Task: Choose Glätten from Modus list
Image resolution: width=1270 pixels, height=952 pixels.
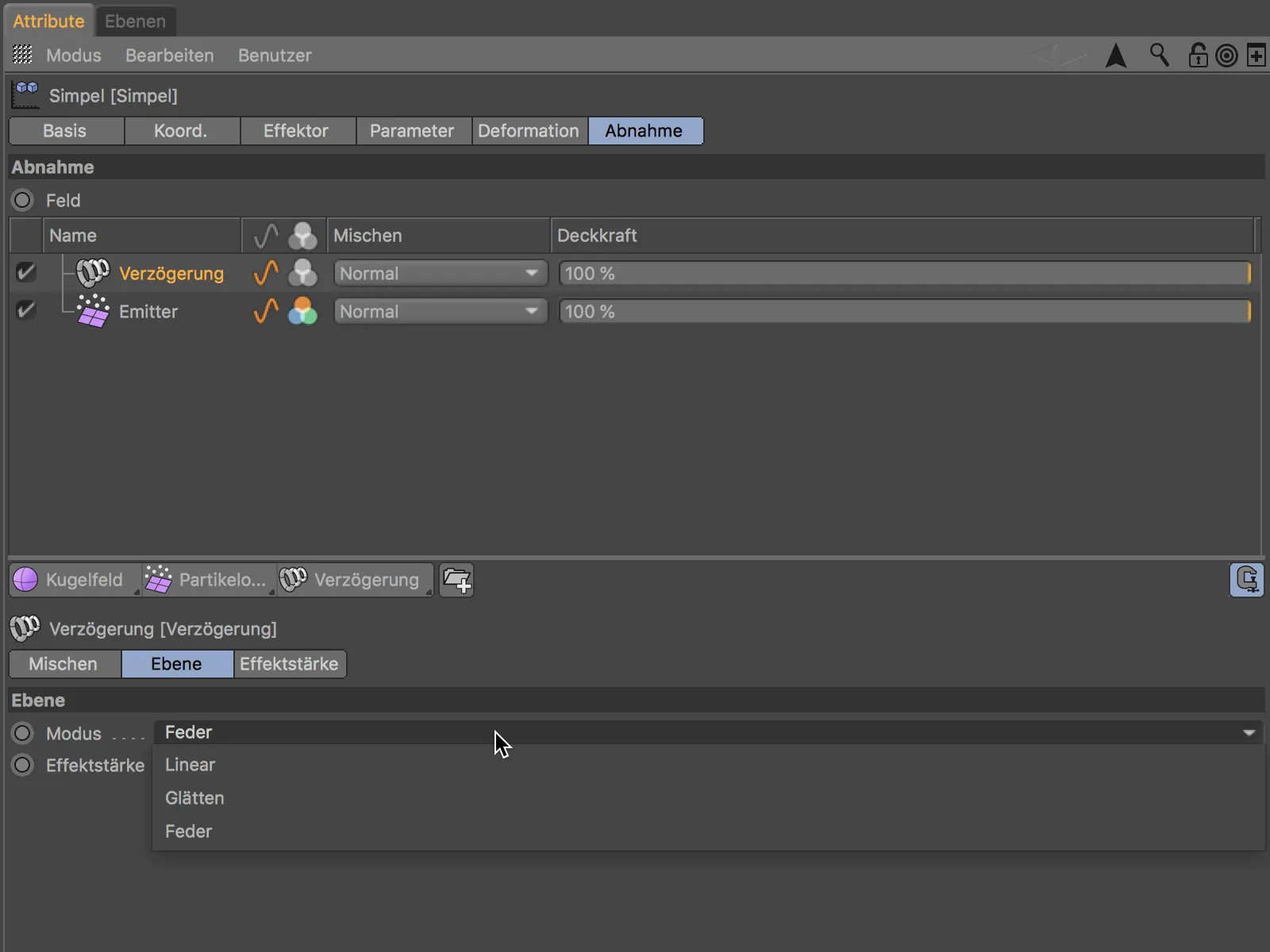Action: point(708,798)
